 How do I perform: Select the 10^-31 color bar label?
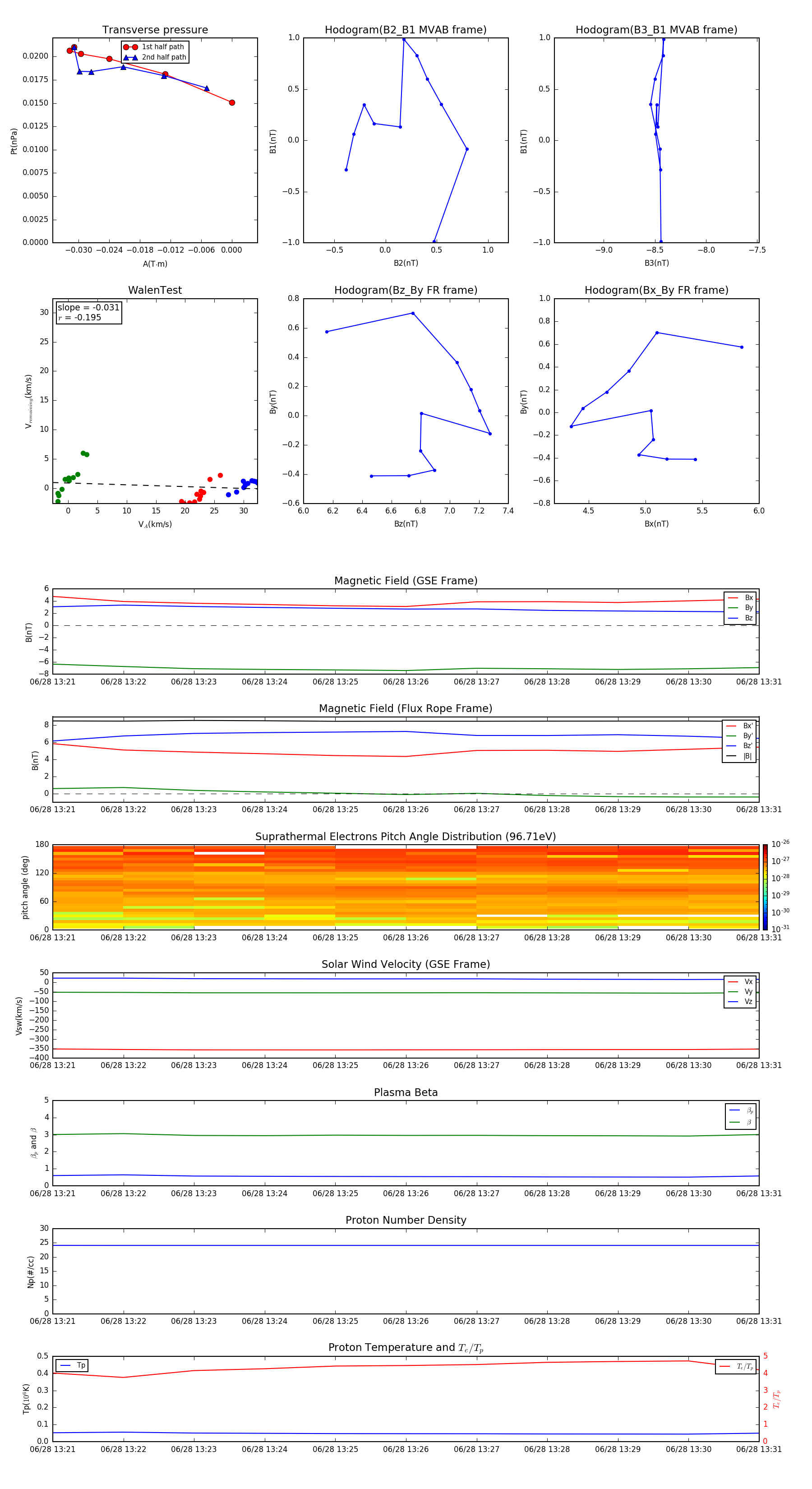(780, 929)
